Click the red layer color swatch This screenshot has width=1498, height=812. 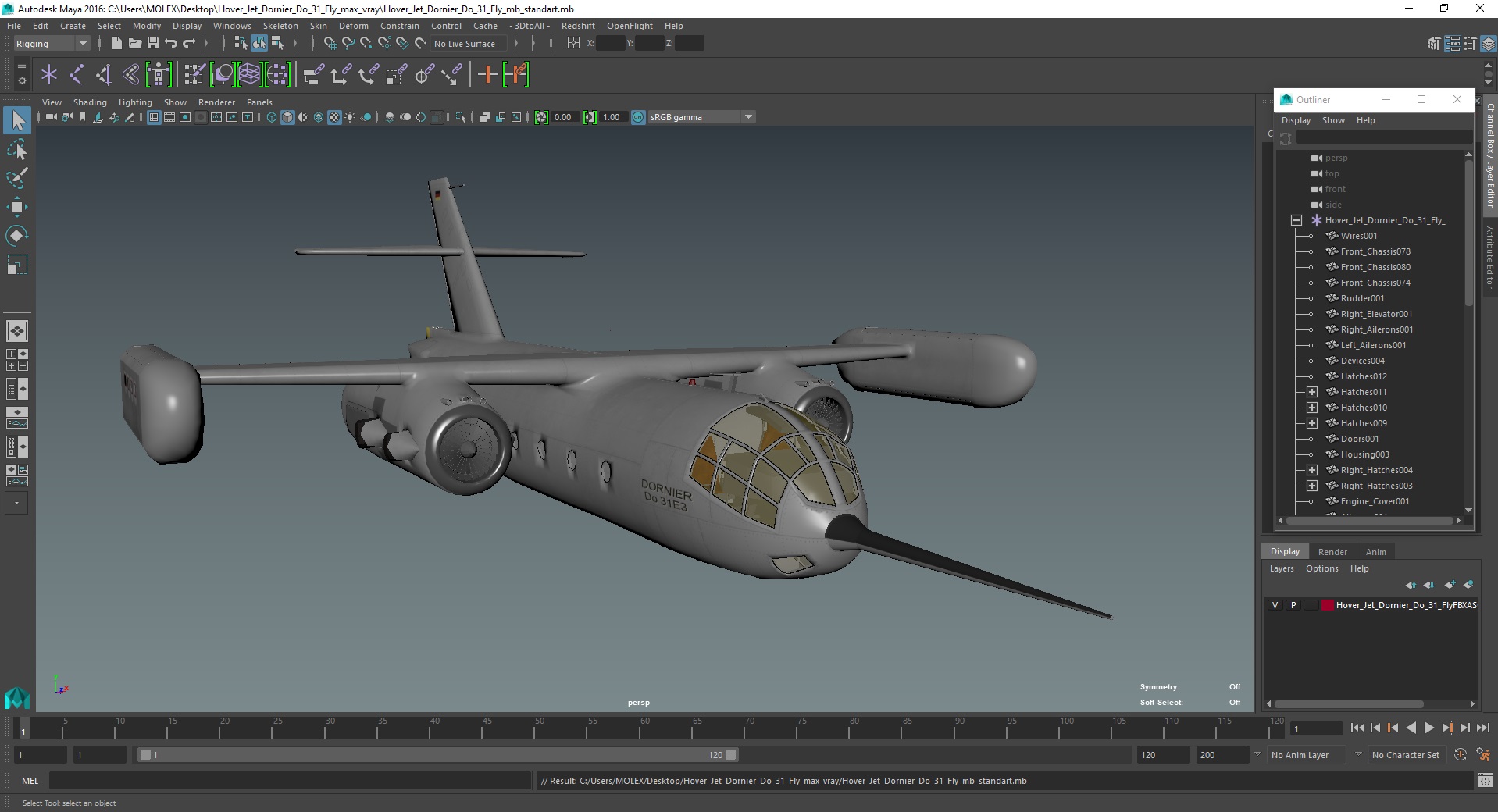click(x=1328, y=605)
